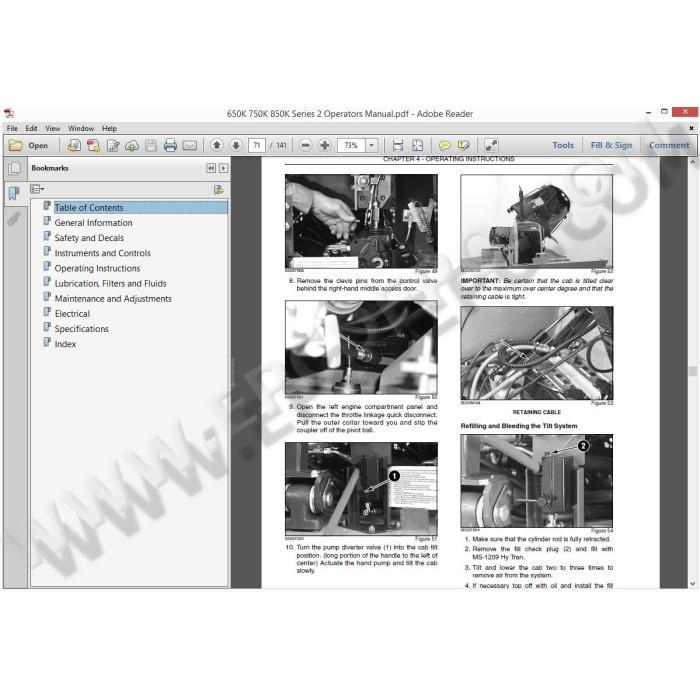Screen dimensions: 700x700
Task: Click the Figure 49 clevis pins photo
Action: pyautogui.click(x=361, y=221)
